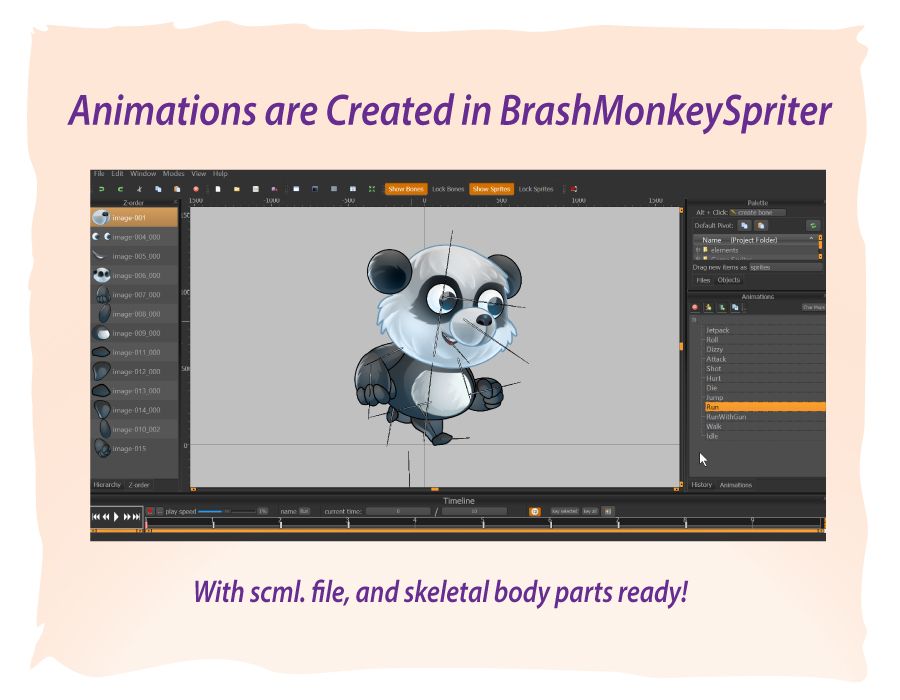Toggle Lock Bones button

pos(448,189)
